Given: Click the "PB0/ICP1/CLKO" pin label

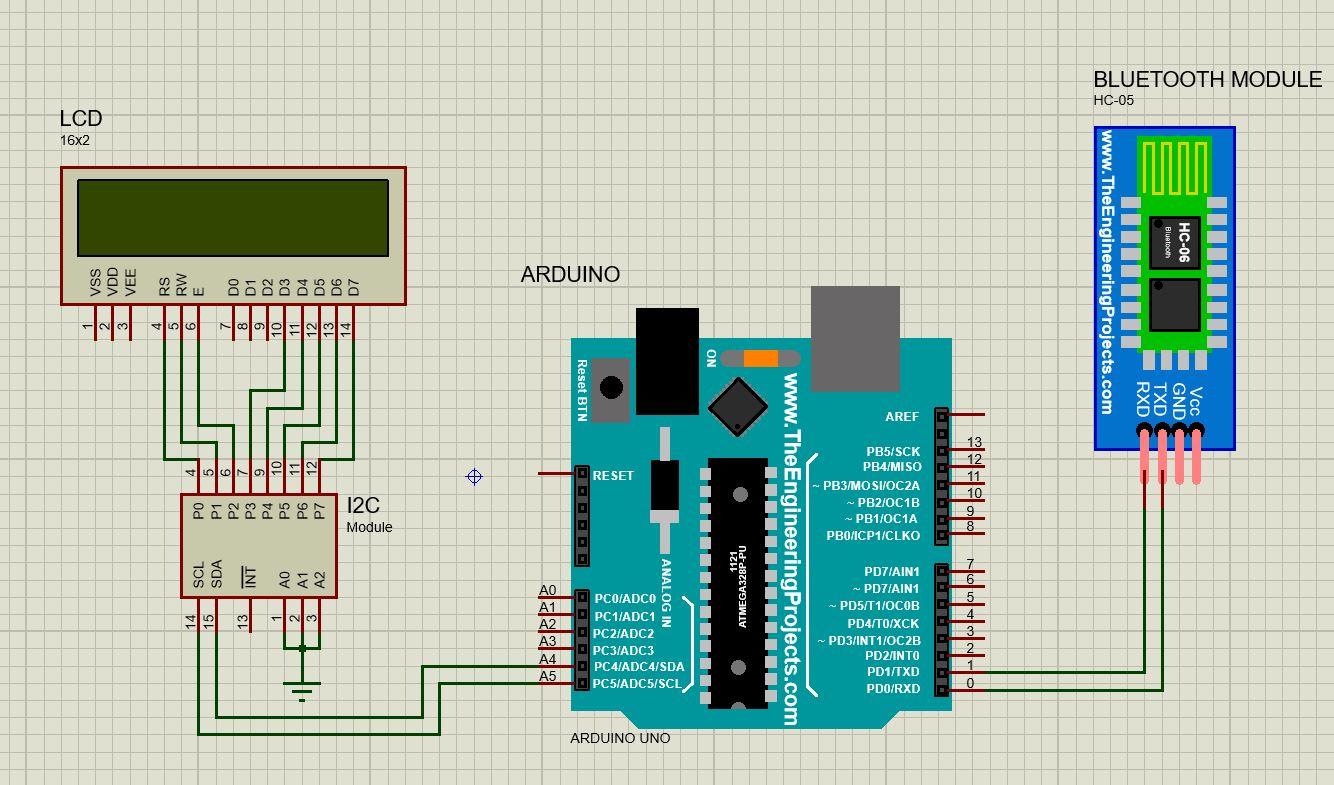Looking at the screenshot, I should (x=873, y=536).
